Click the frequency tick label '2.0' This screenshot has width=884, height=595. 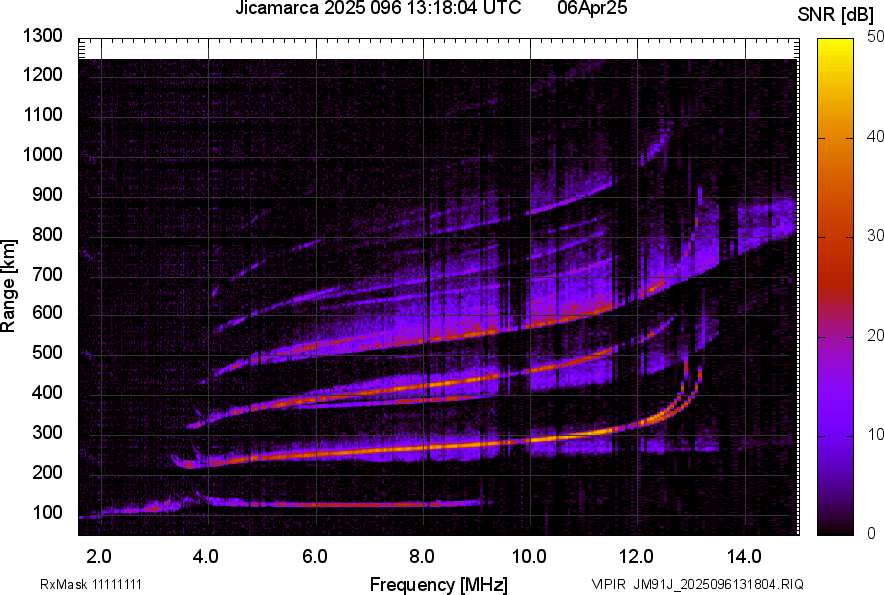(x=99, y=557)
